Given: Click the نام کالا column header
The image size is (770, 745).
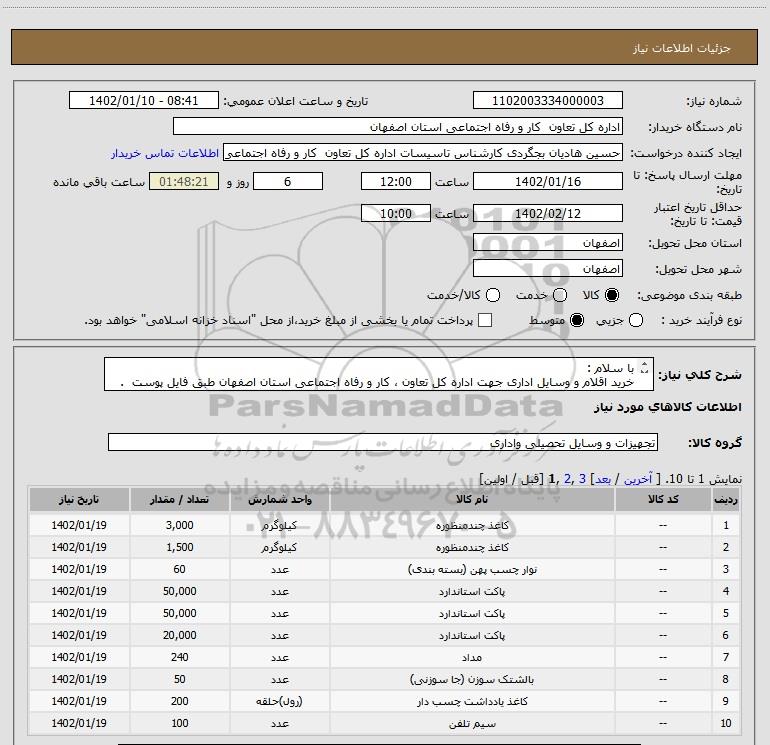Looking at the screenshot, I should [x=472, y=499].
